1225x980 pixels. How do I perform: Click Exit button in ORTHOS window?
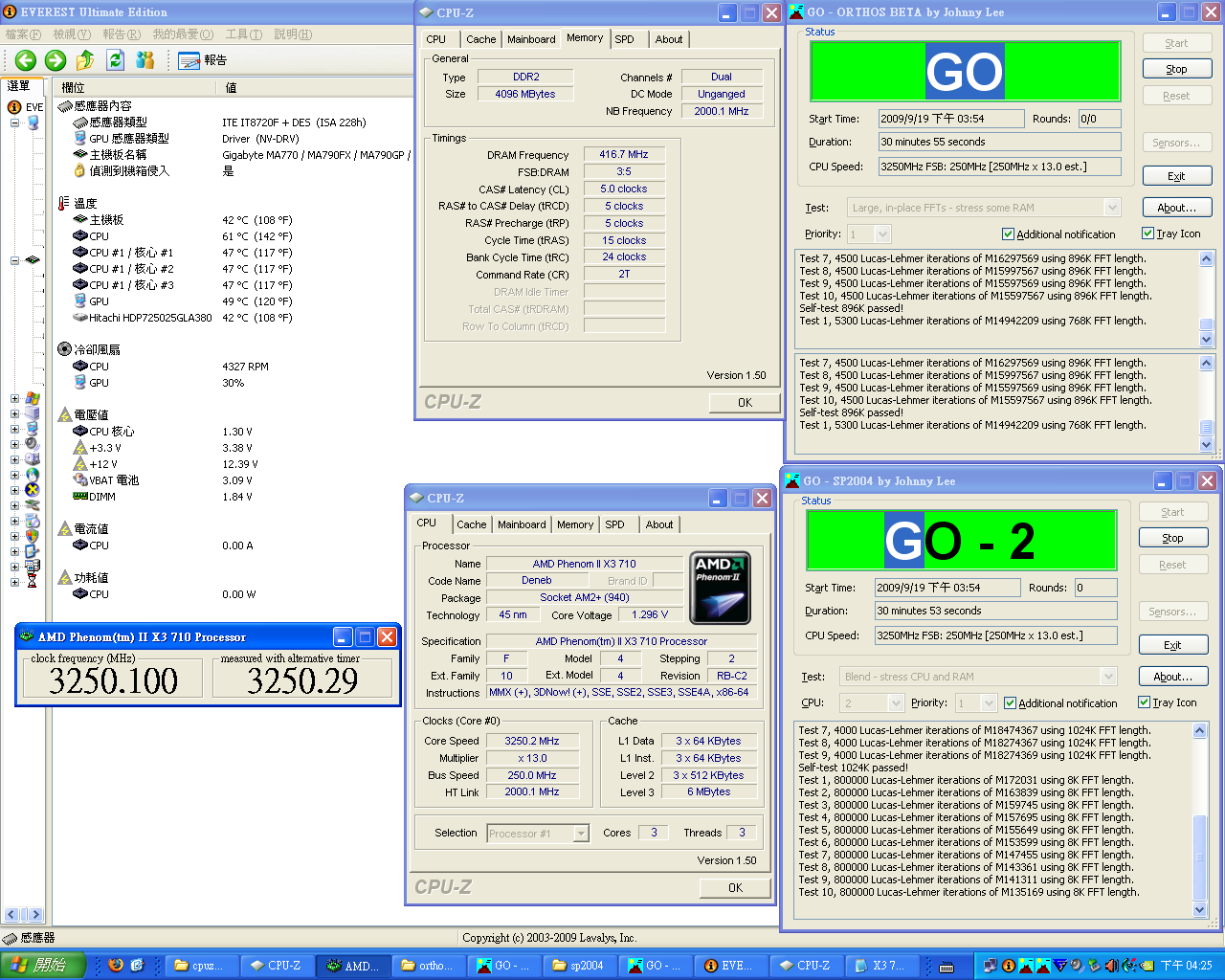[1177, 176]
